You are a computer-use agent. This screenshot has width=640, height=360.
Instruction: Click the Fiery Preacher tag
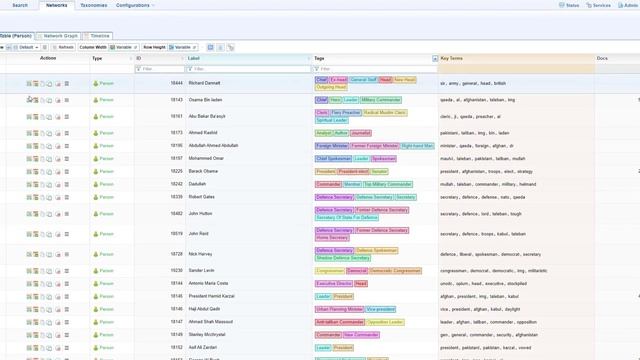point(346,113)
